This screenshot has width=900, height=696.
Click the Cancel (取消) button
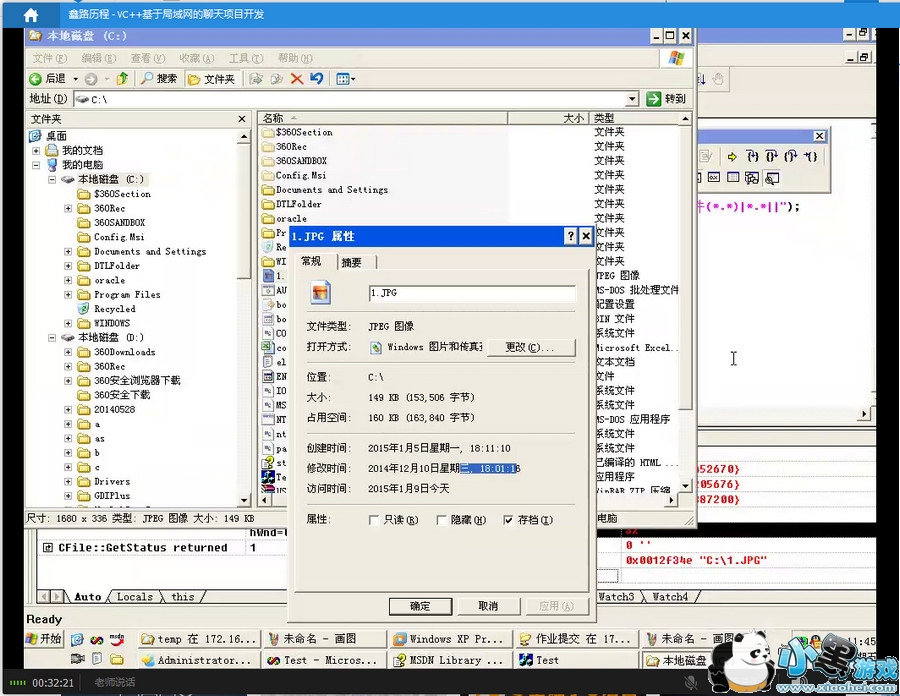point(487,606)
